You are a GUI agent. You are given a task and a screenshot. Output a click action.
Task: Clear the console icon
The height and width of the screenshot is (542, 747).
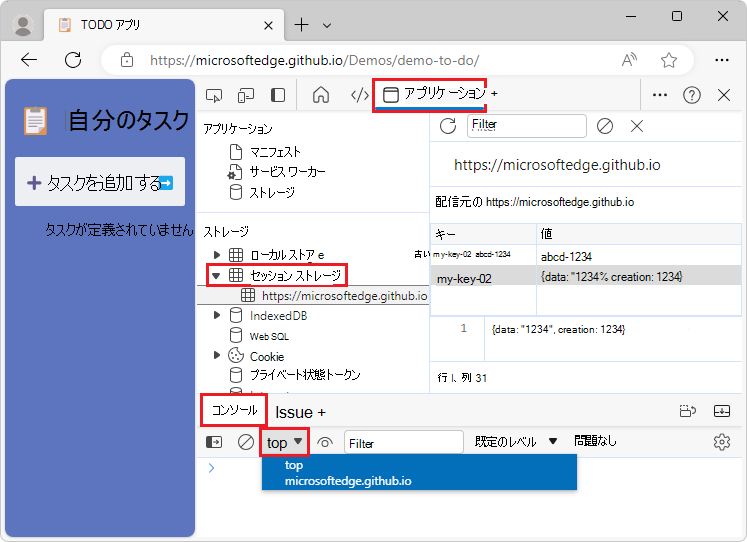(x=246, y=442)
